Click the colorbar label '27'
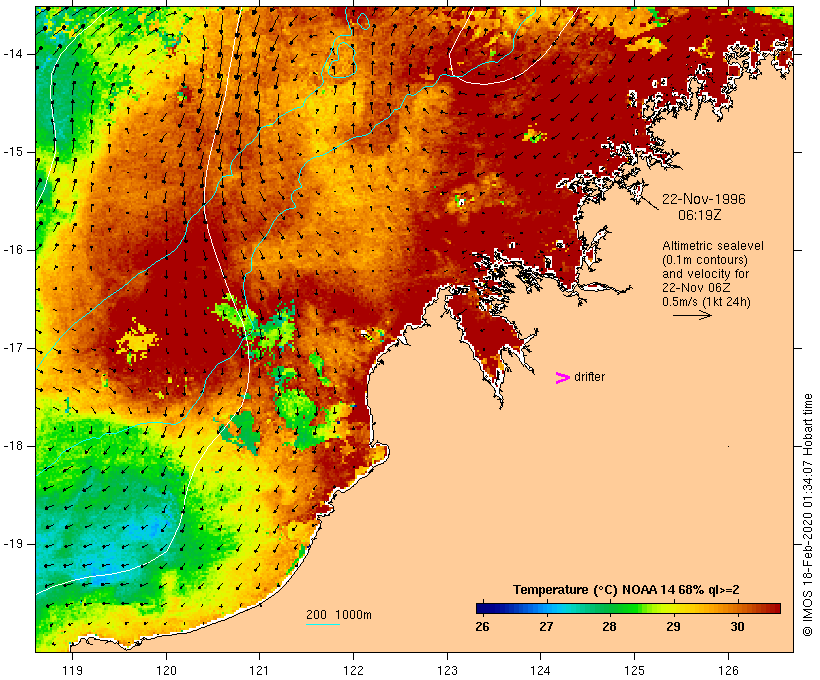This screenshot has width=820, height=680. click(546, 626)
